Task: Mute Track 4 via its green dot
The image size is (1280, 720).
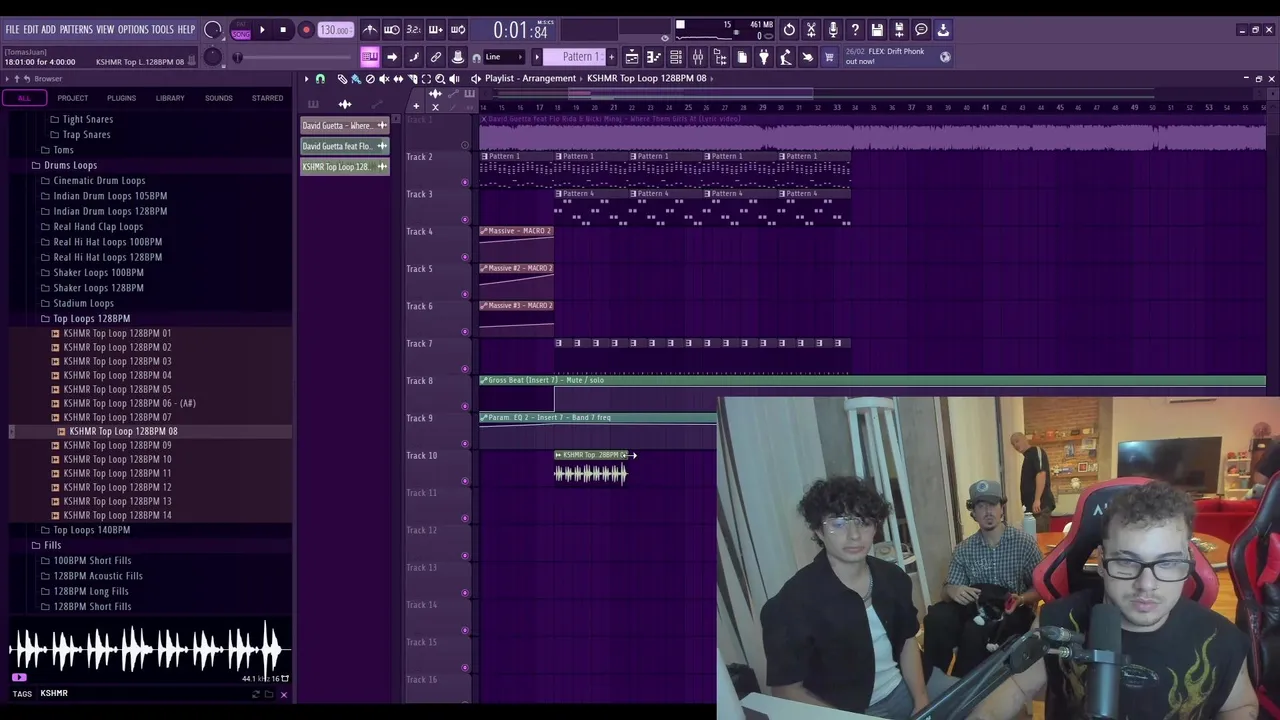Action: (x=464, y=257)
